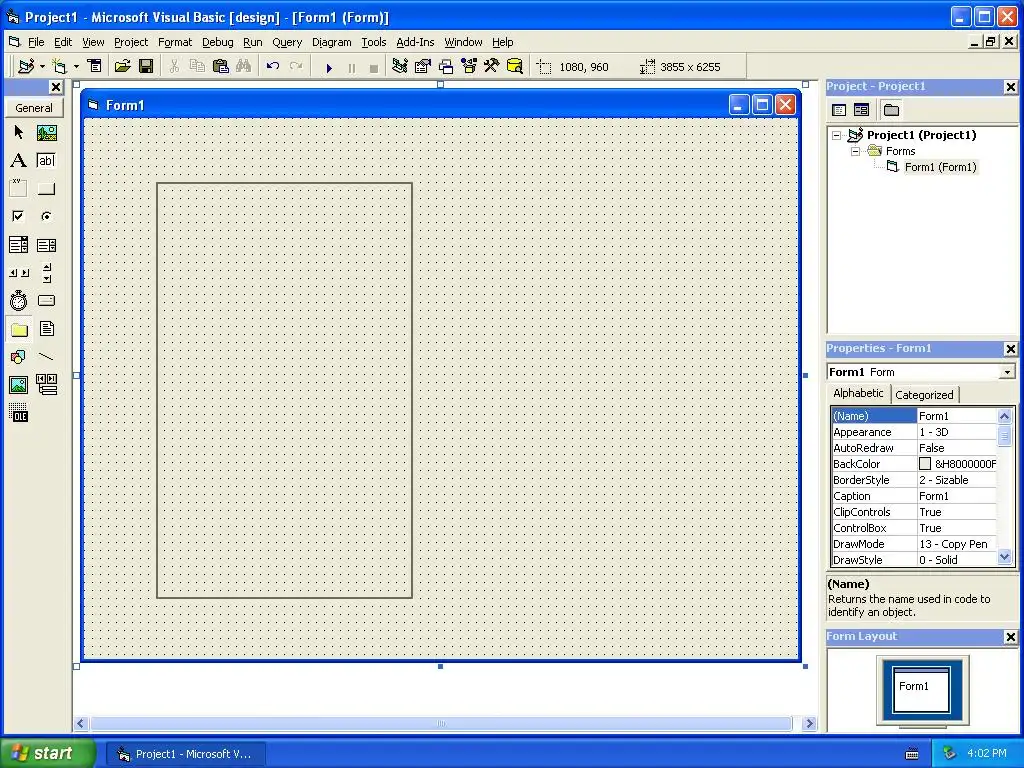Click properties list scroll up arrow

pyautogui.click(x=1004, y=416)
